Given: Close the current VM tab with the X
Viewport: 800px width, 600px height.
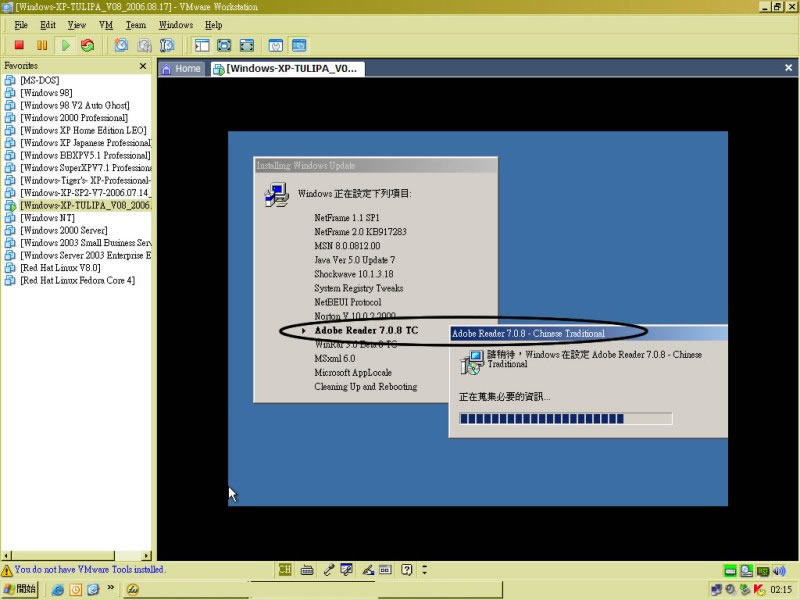Looking at the screenshot, I should tap(788, 67).
